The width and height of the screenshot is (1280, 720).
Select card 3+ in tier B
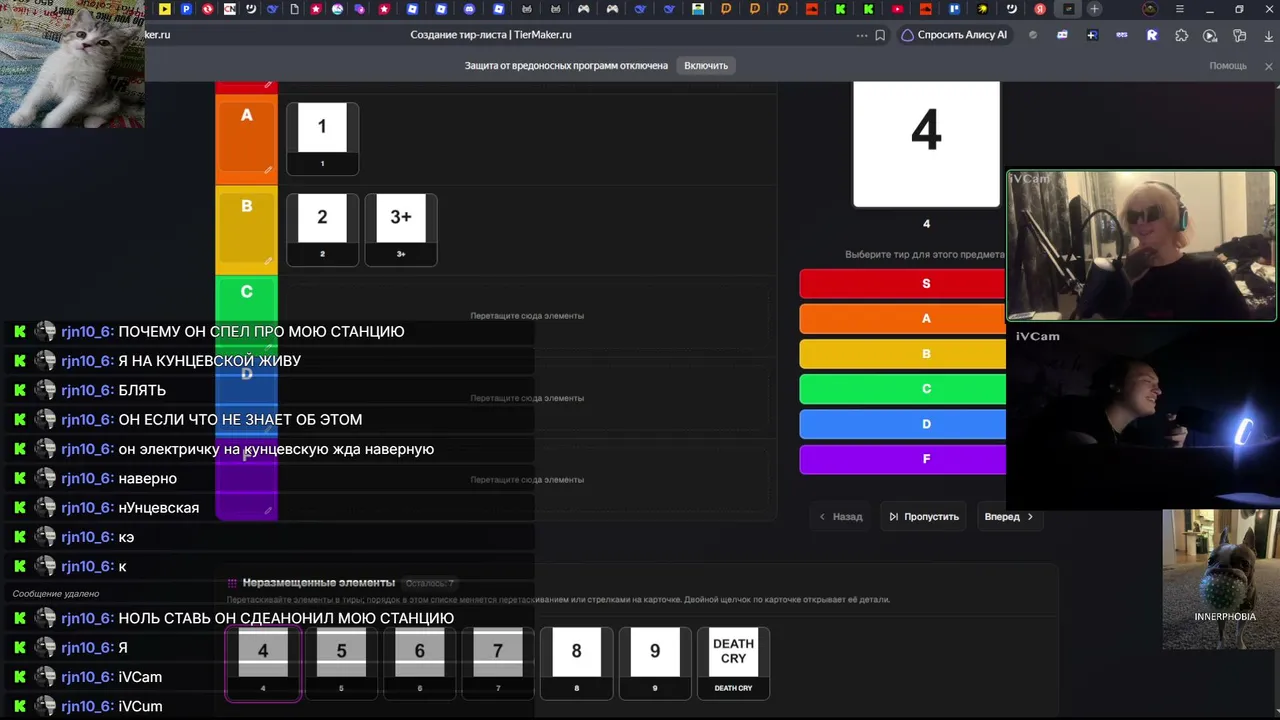pyautogui.click(x=401, y=229)
